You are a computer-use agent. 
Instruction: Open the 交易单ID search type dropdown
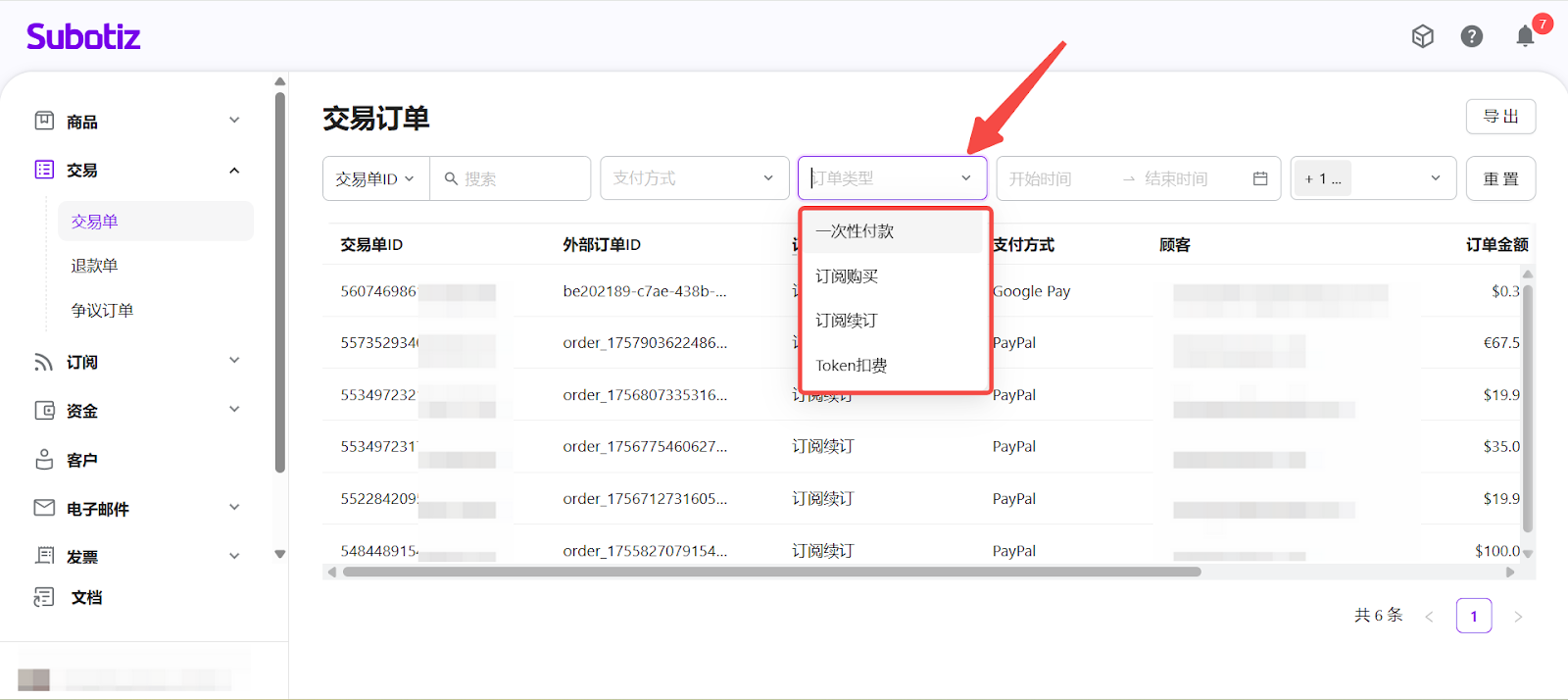pos(375,178)
